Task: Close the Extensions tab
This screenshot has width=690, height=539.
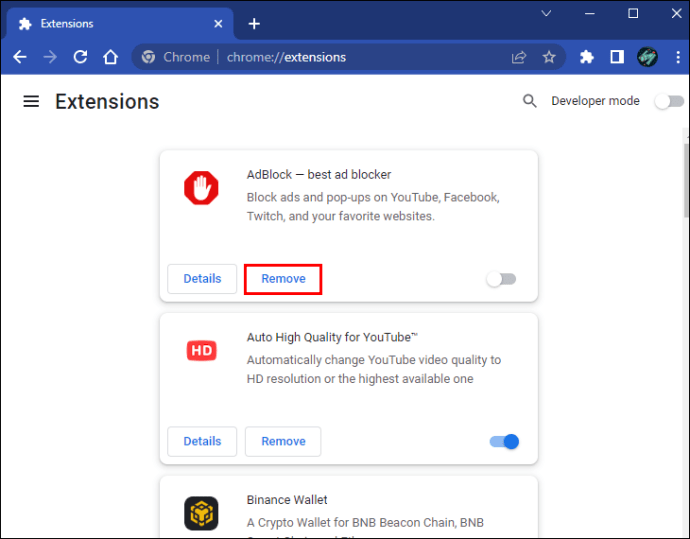Action: point(218,24)
